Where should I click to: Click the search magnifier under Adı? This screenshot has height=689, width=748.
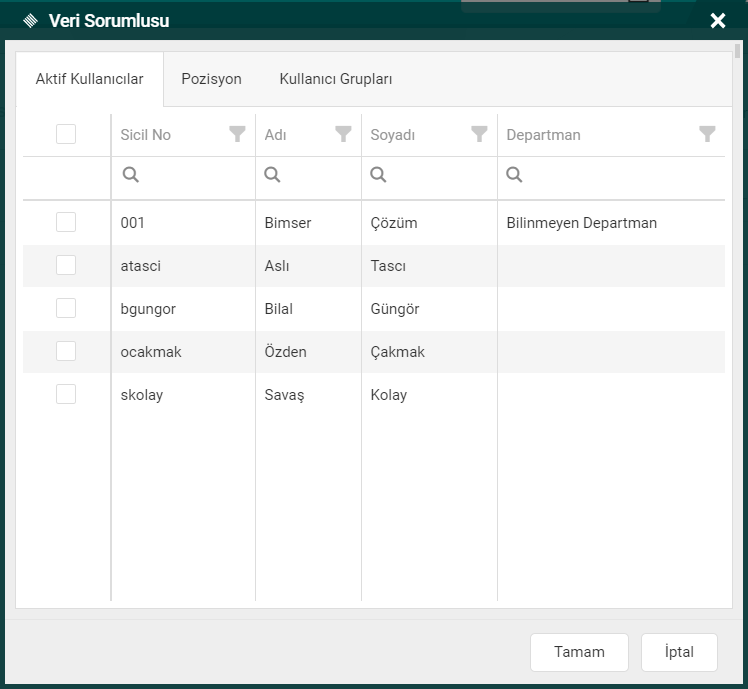coord(272,175)
